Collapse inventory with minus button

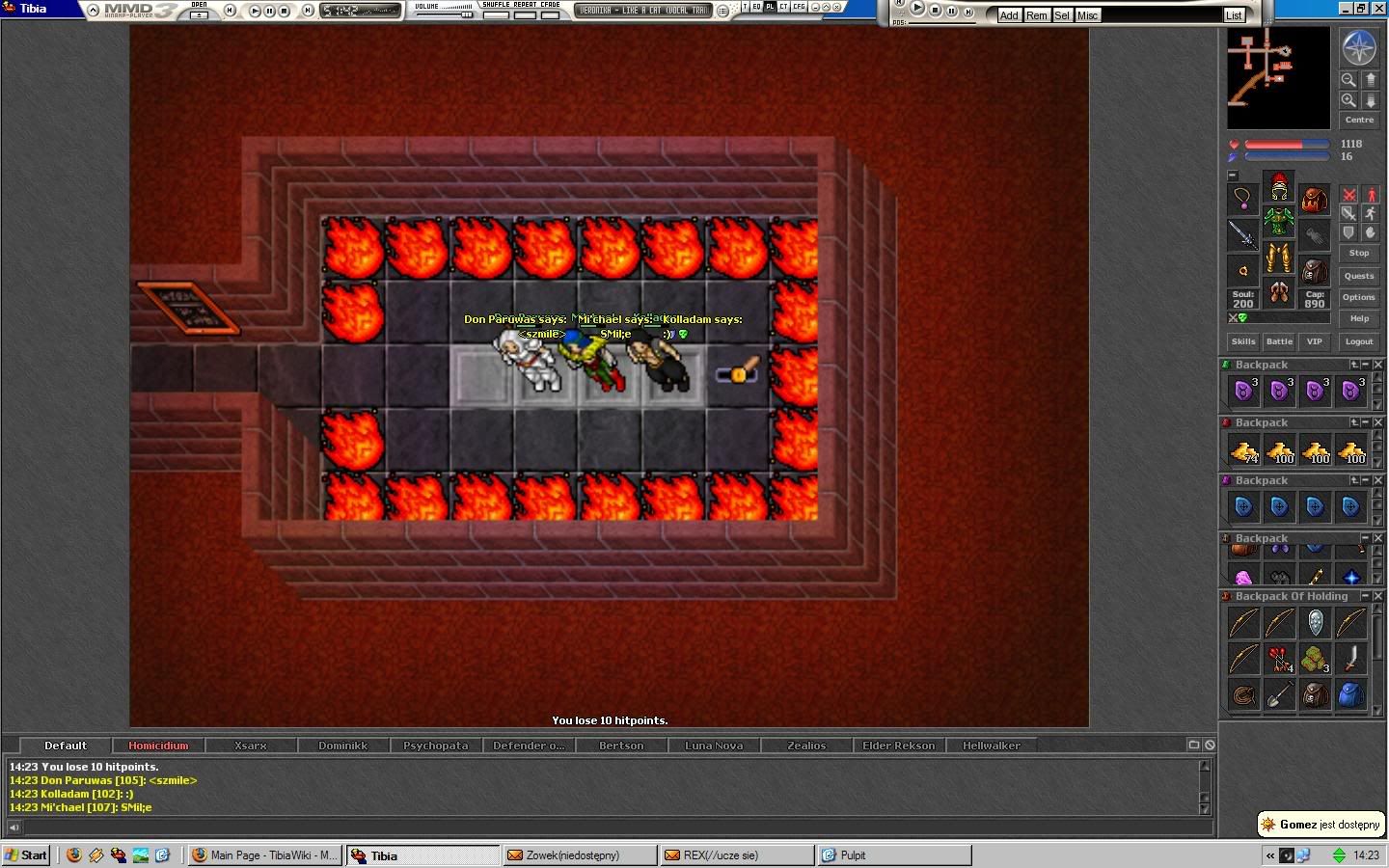(1232, 176)
